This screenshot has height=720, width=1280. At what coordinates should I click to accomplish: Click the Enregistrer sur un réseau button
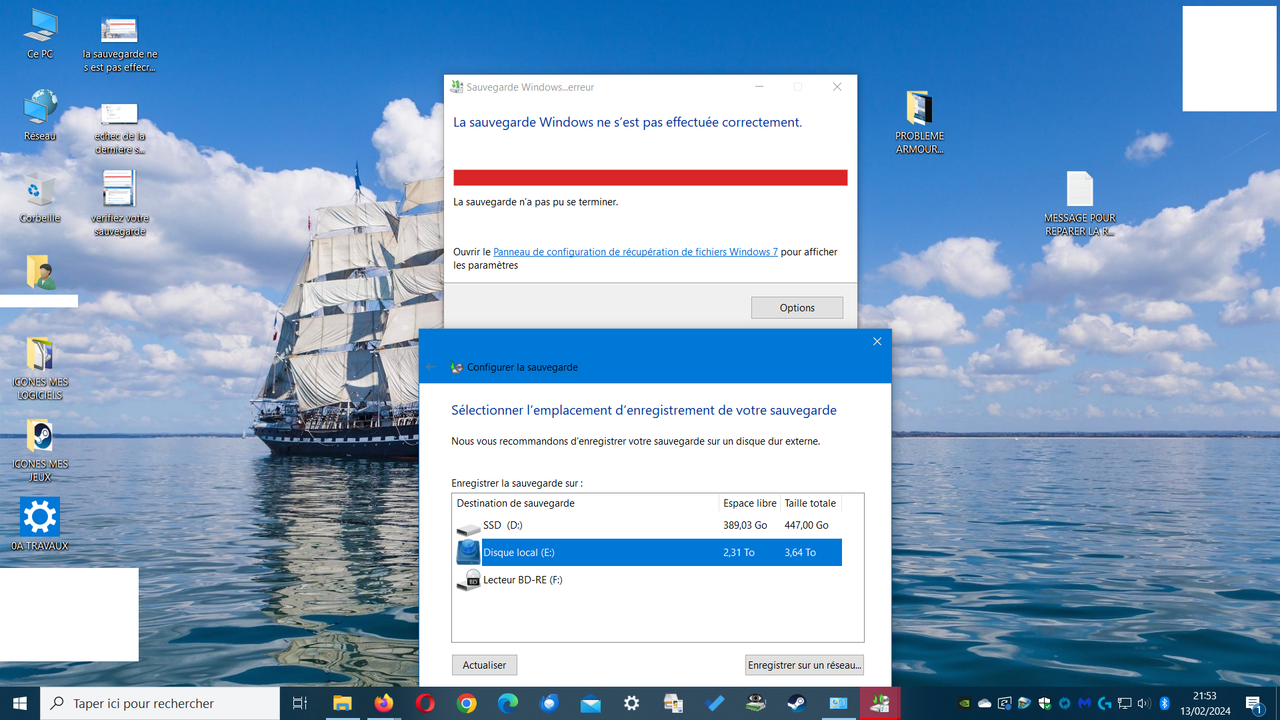804,664
